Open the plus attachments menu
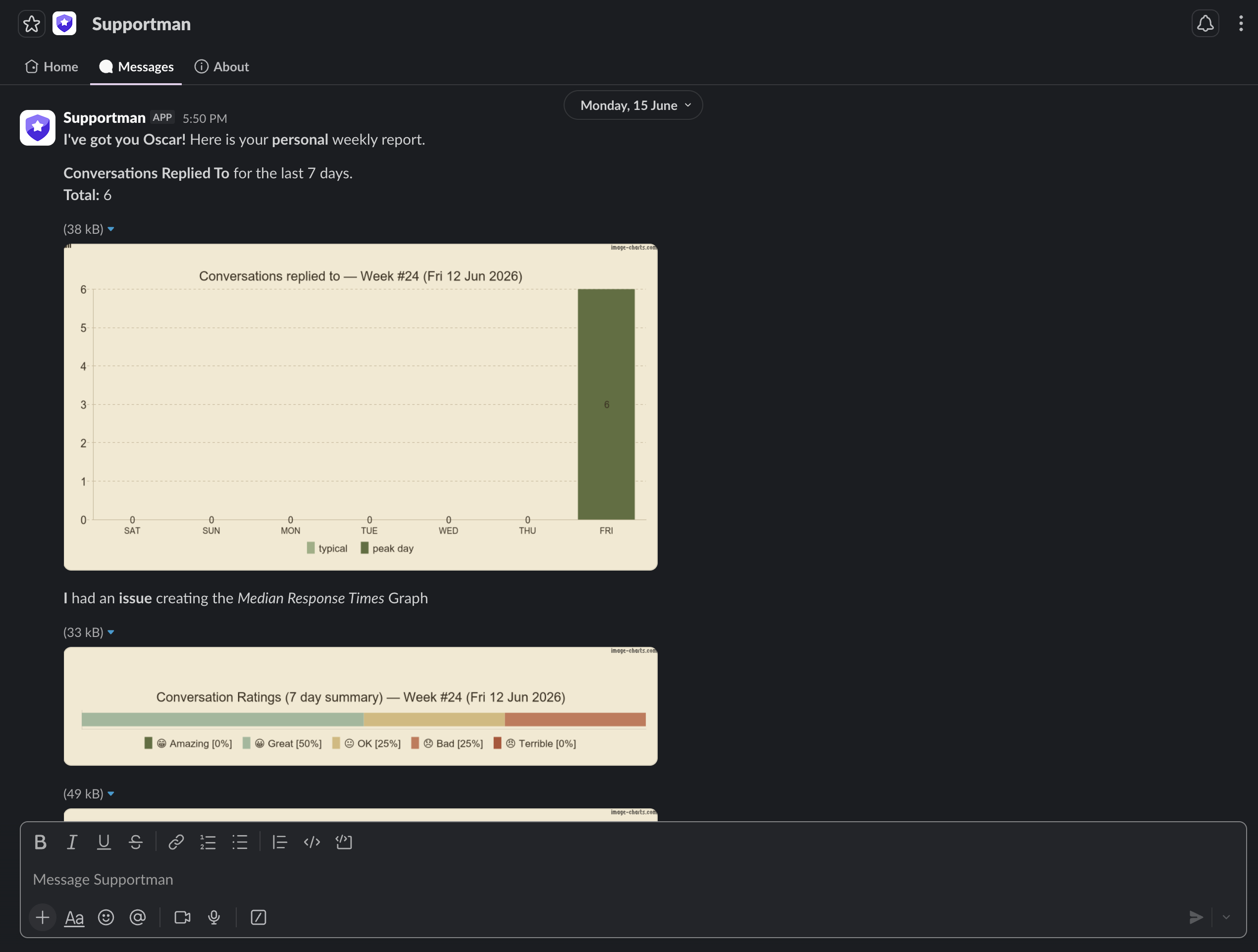 pos(42,917)
